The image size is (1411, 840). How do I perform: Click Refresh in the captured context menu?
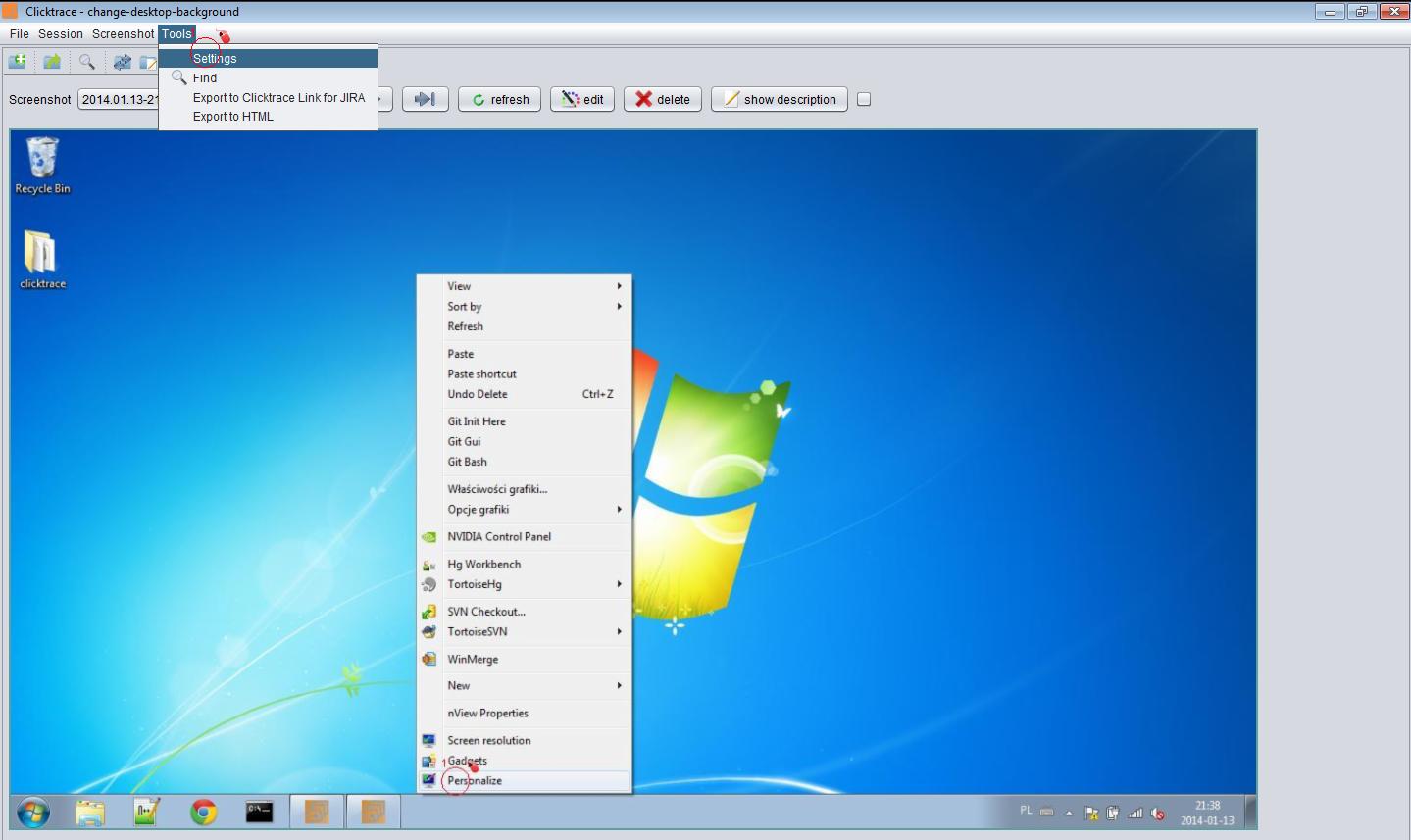click(524, 326)
